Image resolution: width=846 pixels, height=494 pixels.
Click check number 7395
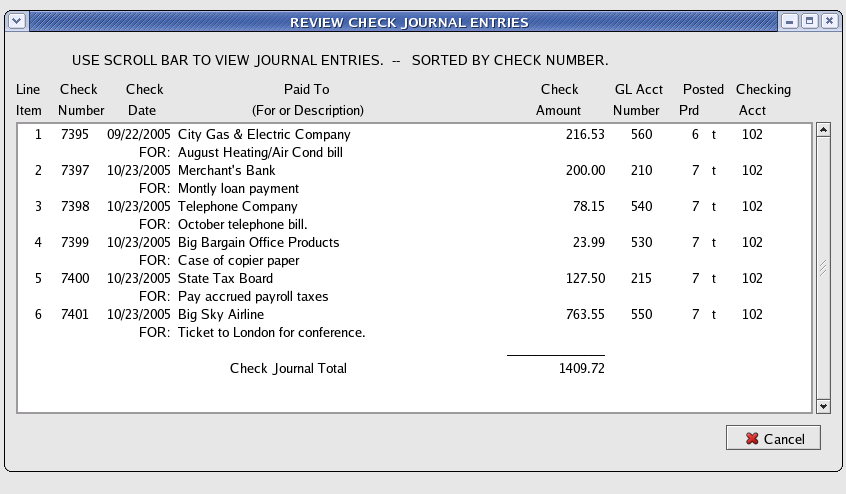point(75,134)
